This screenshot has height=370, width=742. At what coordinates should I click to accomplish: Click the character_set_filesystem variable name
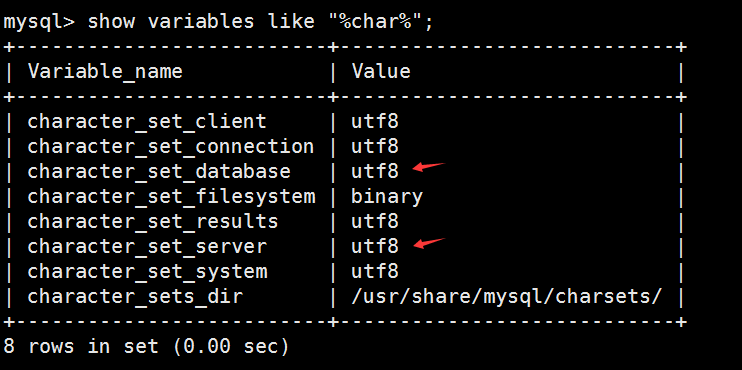[x=171, y=196]
